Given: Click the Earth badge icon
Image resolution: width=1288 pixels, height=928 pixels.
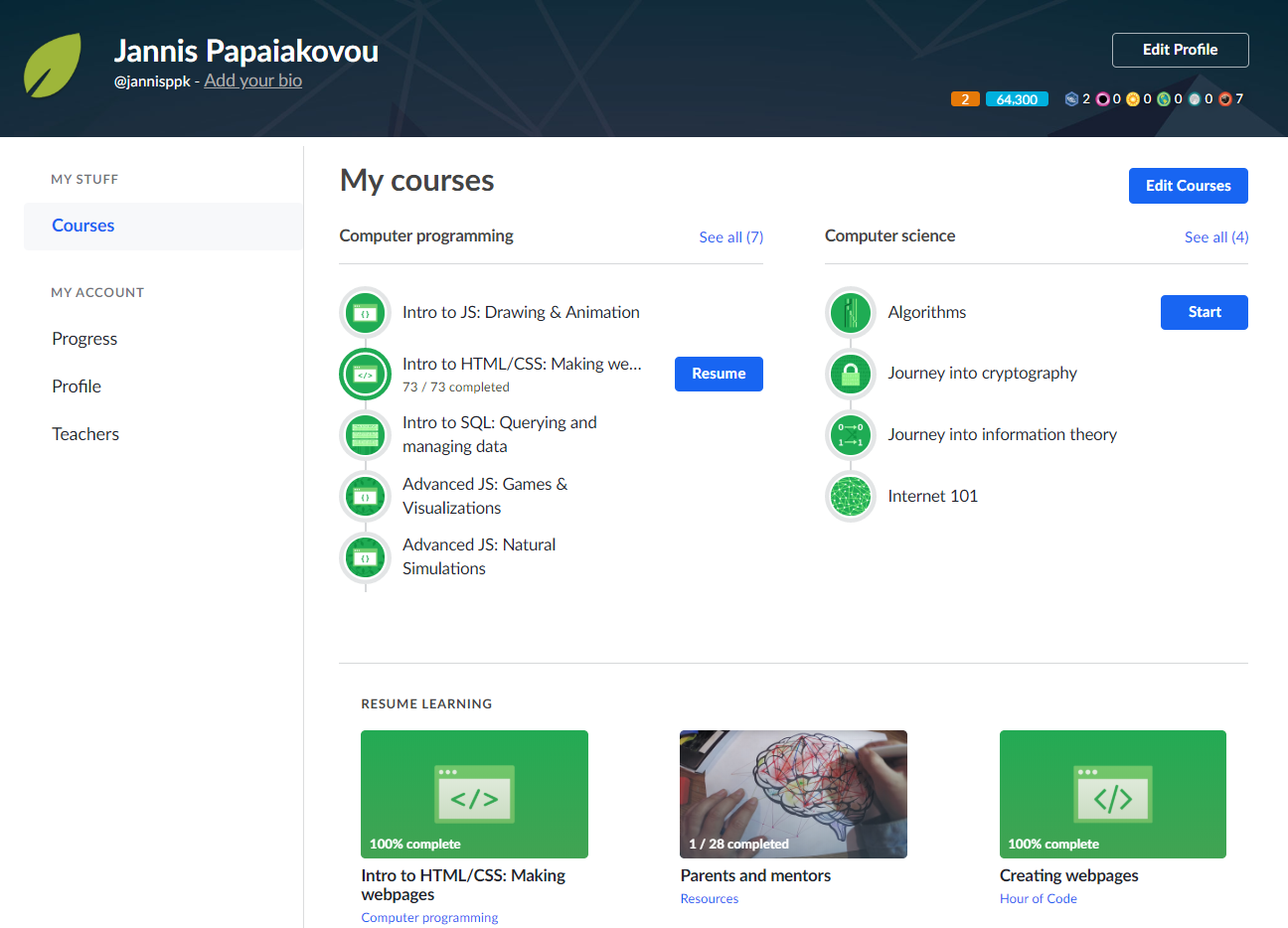Looking at the screenshot, I should click(x=1164, y=98).
